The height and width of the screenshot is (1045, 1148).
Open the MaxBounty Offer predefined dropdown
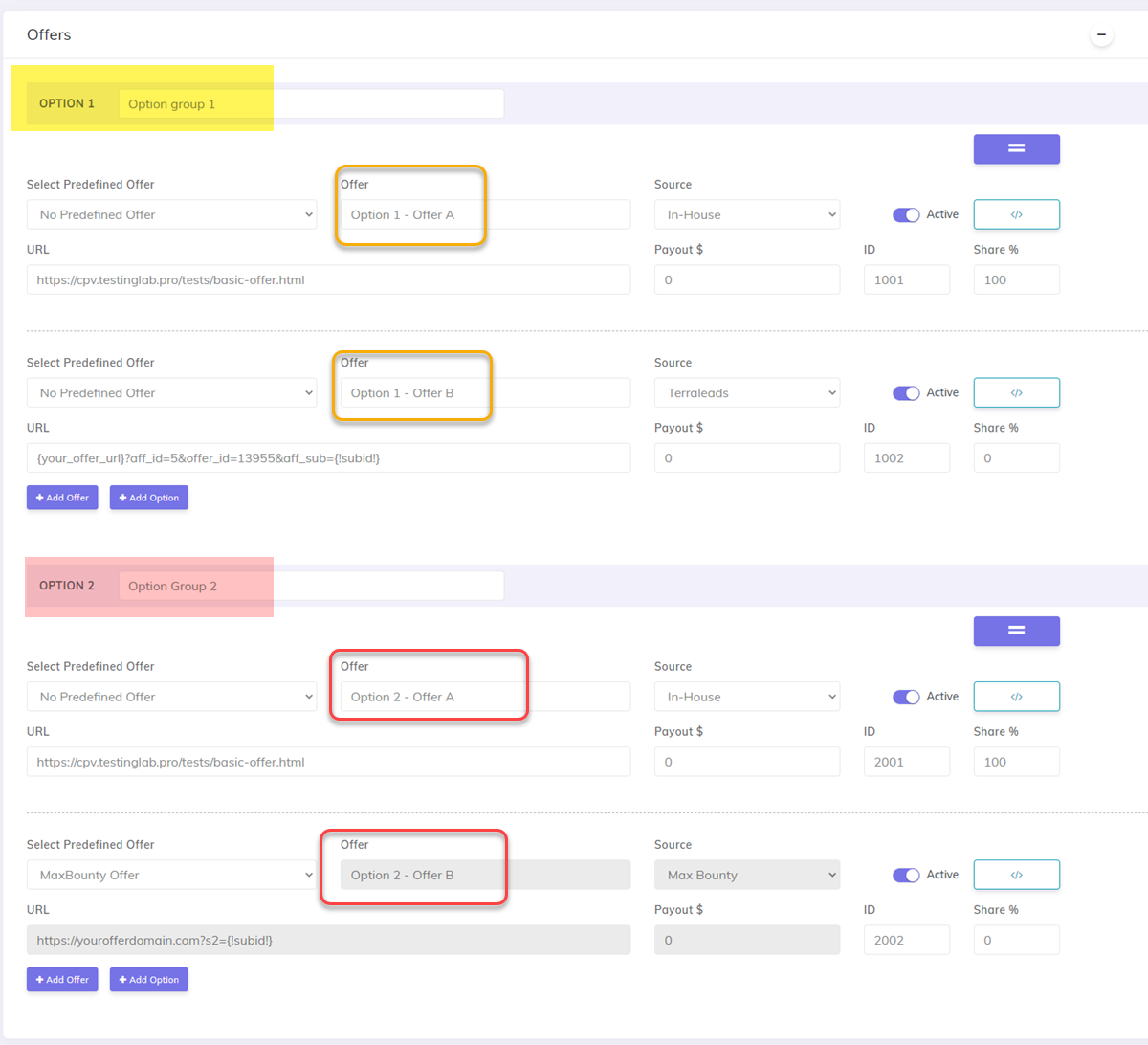[172, 874]
